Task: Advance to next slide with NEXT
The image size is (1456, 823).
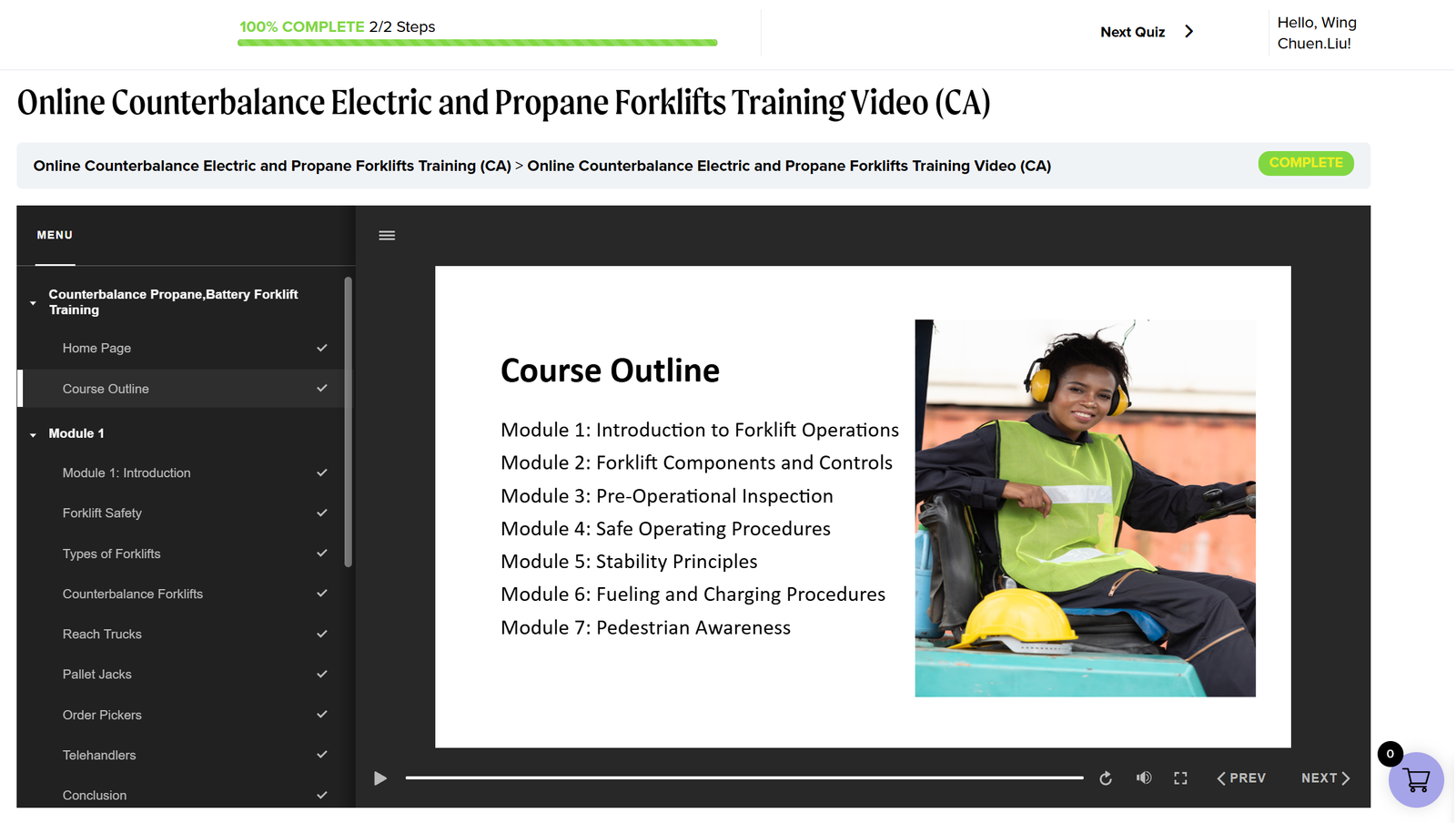Action: point(1326,778)
